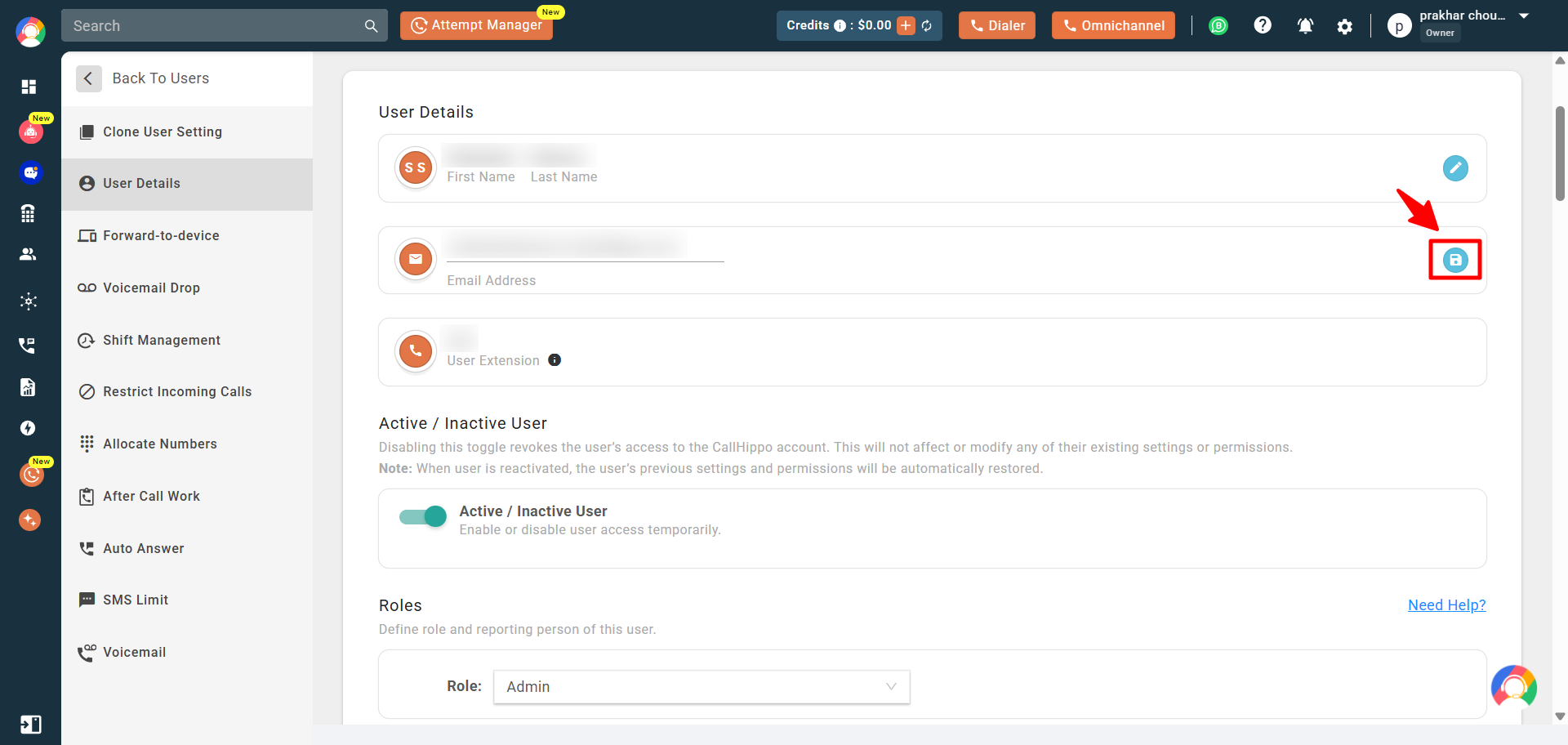Screen dimensions: 1568x745
Task: Open Allocate Numbers menu item
Action: coord(187,444)
